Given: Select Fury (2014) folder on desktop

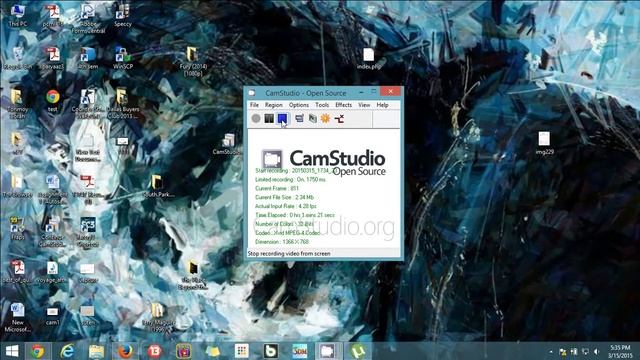Looking at the screenshot, I should (x=193, y=61).
